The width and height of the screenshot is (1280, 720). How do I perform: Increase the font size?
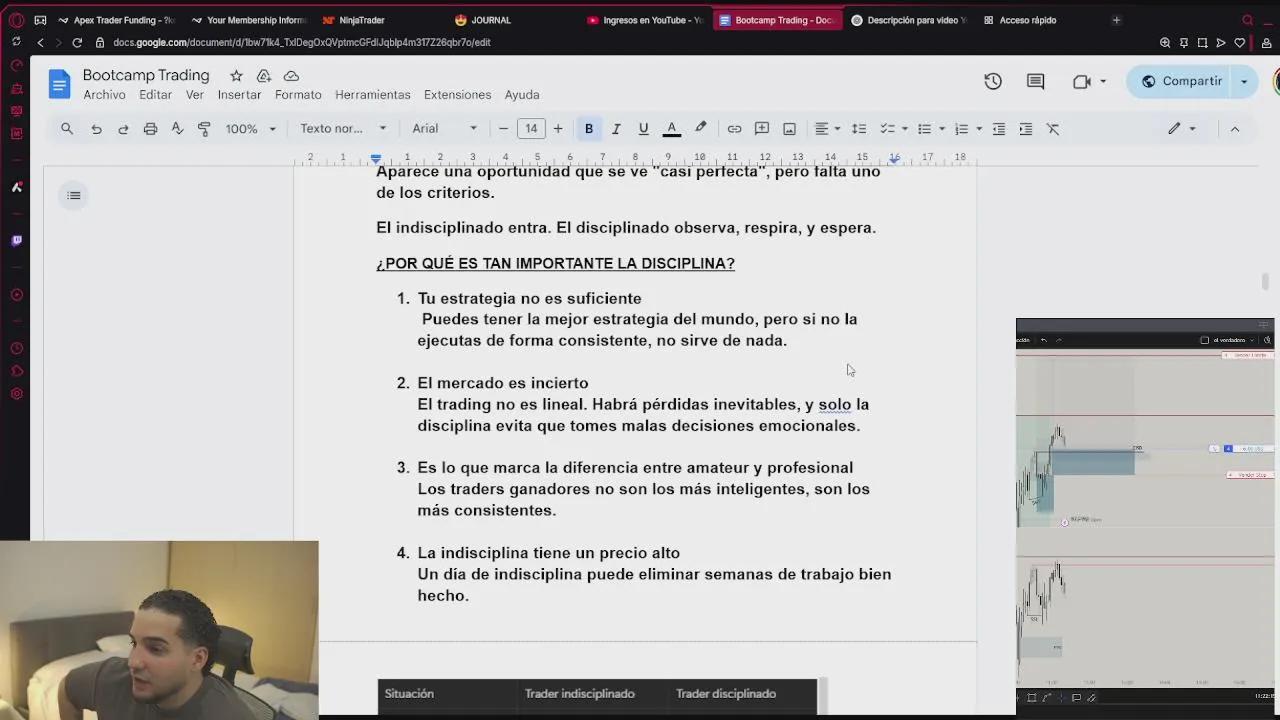[x=558, y=128]
